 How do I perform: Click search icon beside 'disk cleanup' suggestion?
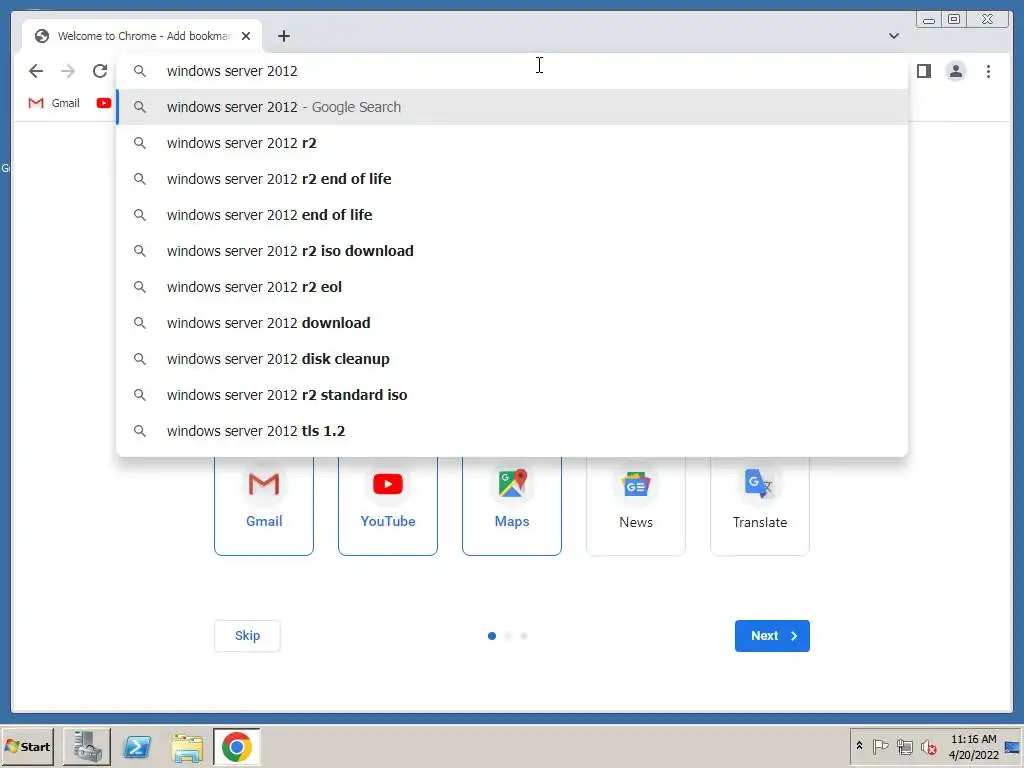click(139, 359)
